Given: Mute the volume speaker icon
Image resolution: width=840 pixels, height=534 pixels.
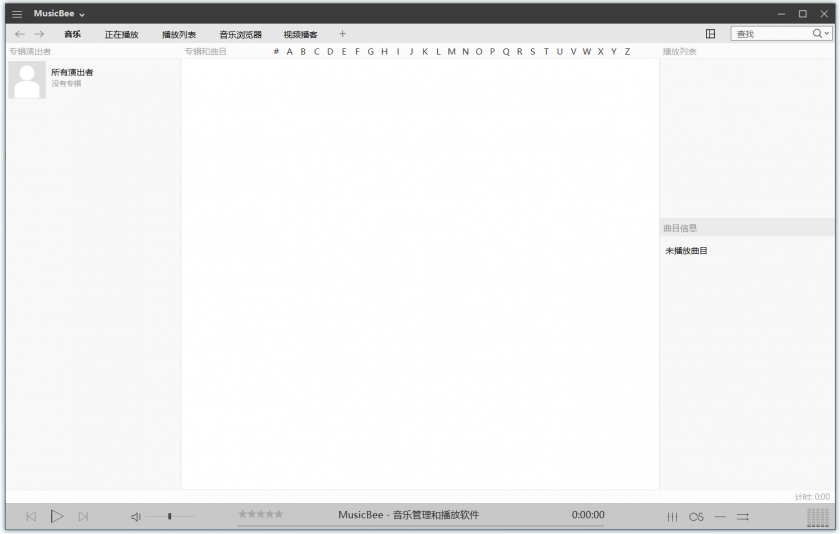Looking at the screenshot, I should [136, 516].
